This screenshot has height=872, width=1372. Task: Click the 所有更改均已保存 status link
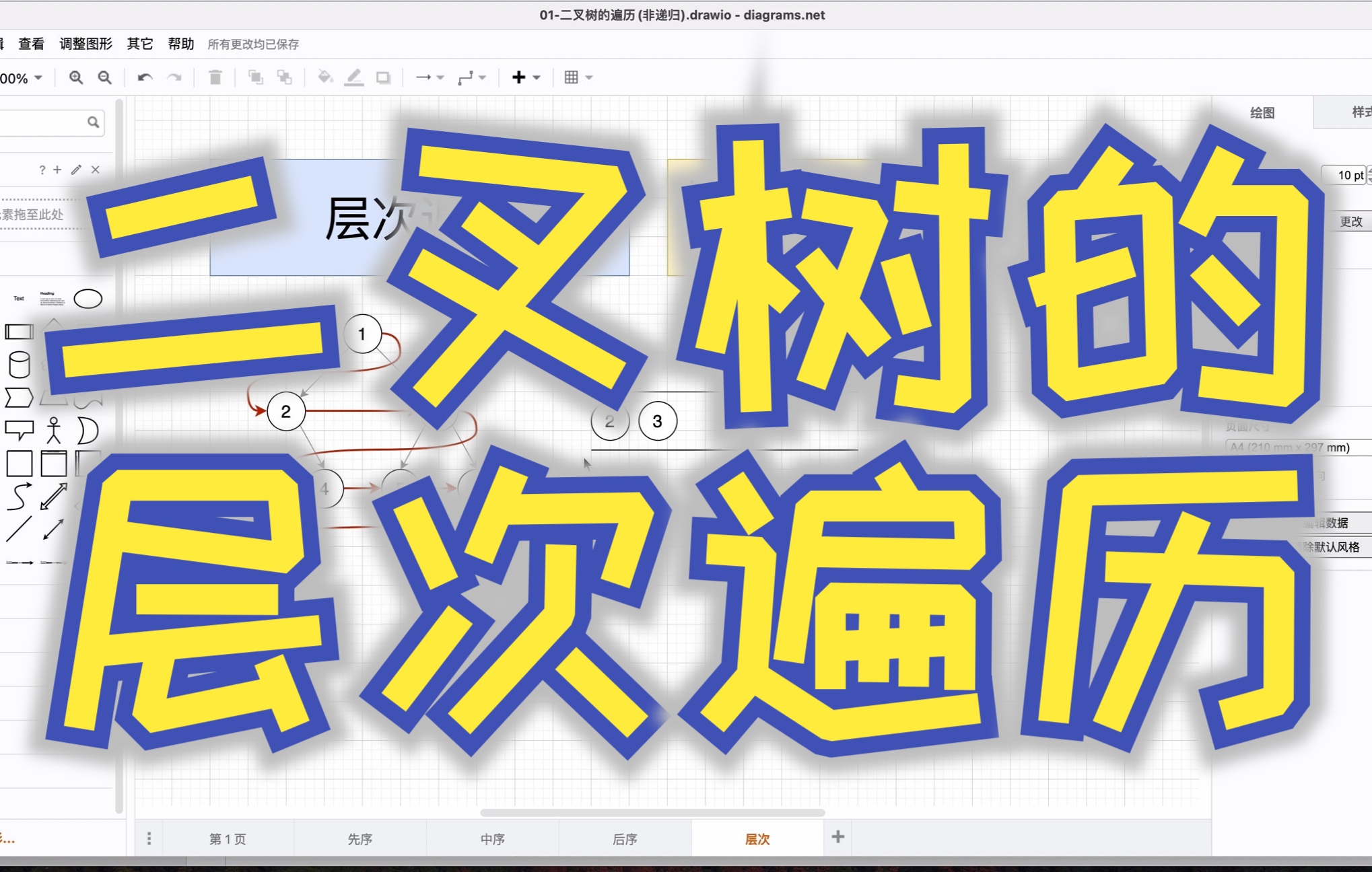coord(253,44)
